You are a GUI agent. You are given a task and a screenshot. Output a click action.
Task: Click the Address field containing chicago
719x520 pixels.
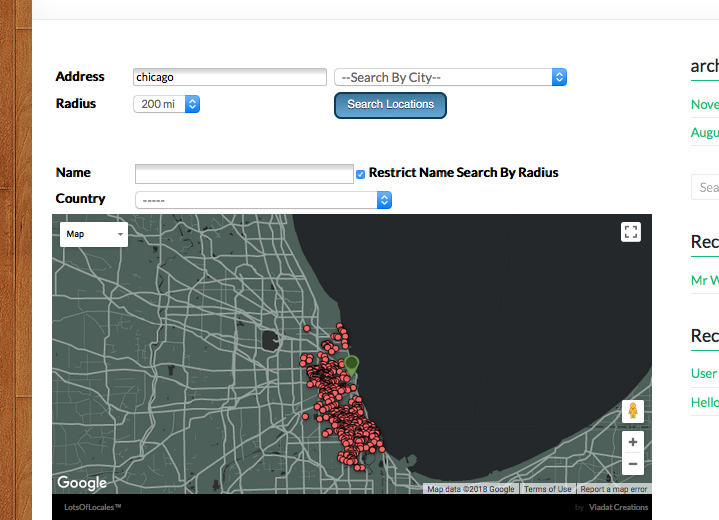click(229, 77)
